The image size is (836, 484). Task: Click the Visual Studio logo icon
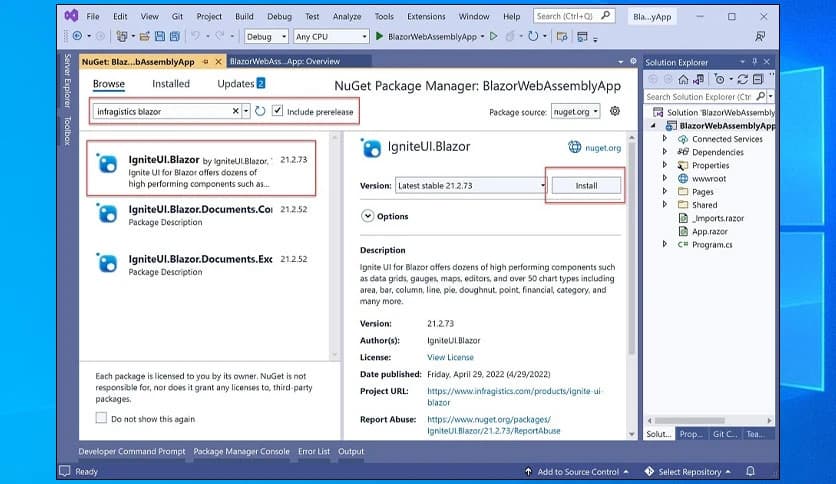click(x=71, y=16)
